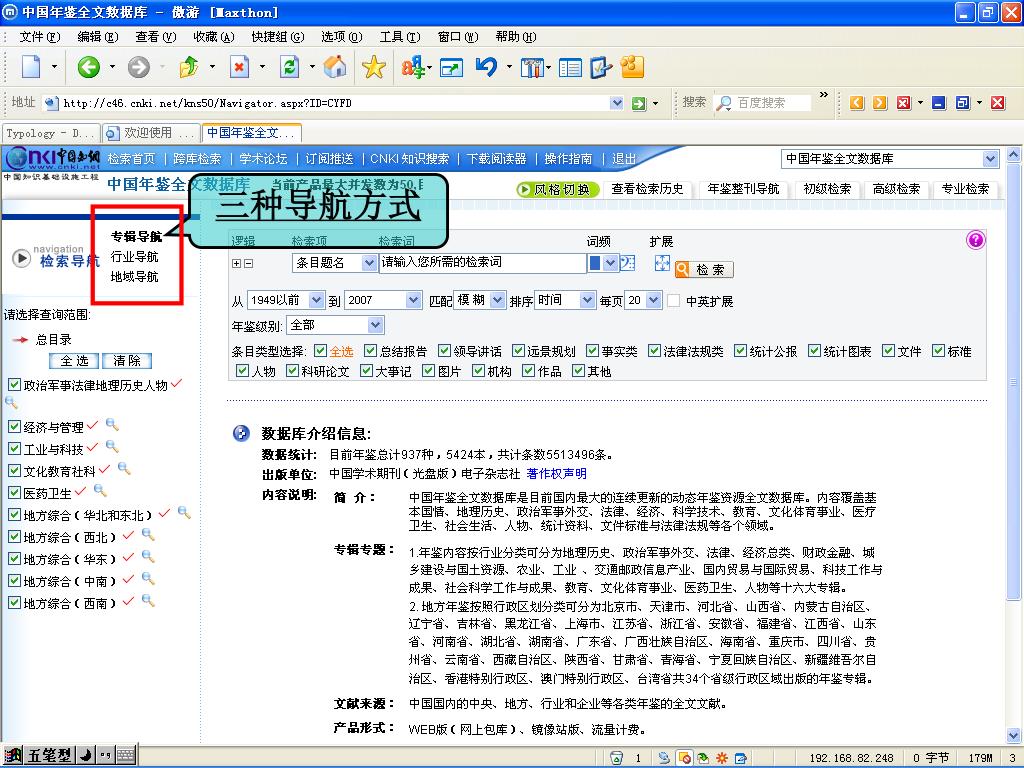Uncheck the 统计图表 checkbox
The image size is (1024, 768).
(x=814, y=351)
